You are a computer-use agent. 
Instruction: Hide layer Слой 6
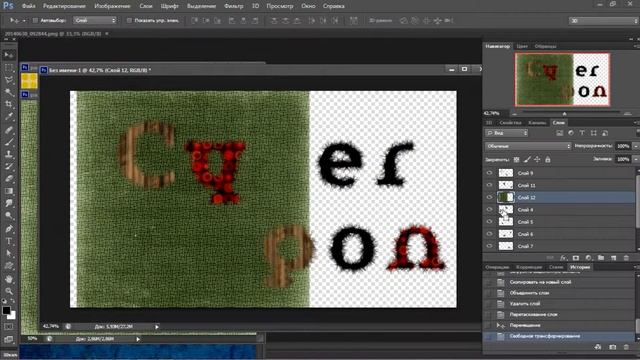pos(489,234)
